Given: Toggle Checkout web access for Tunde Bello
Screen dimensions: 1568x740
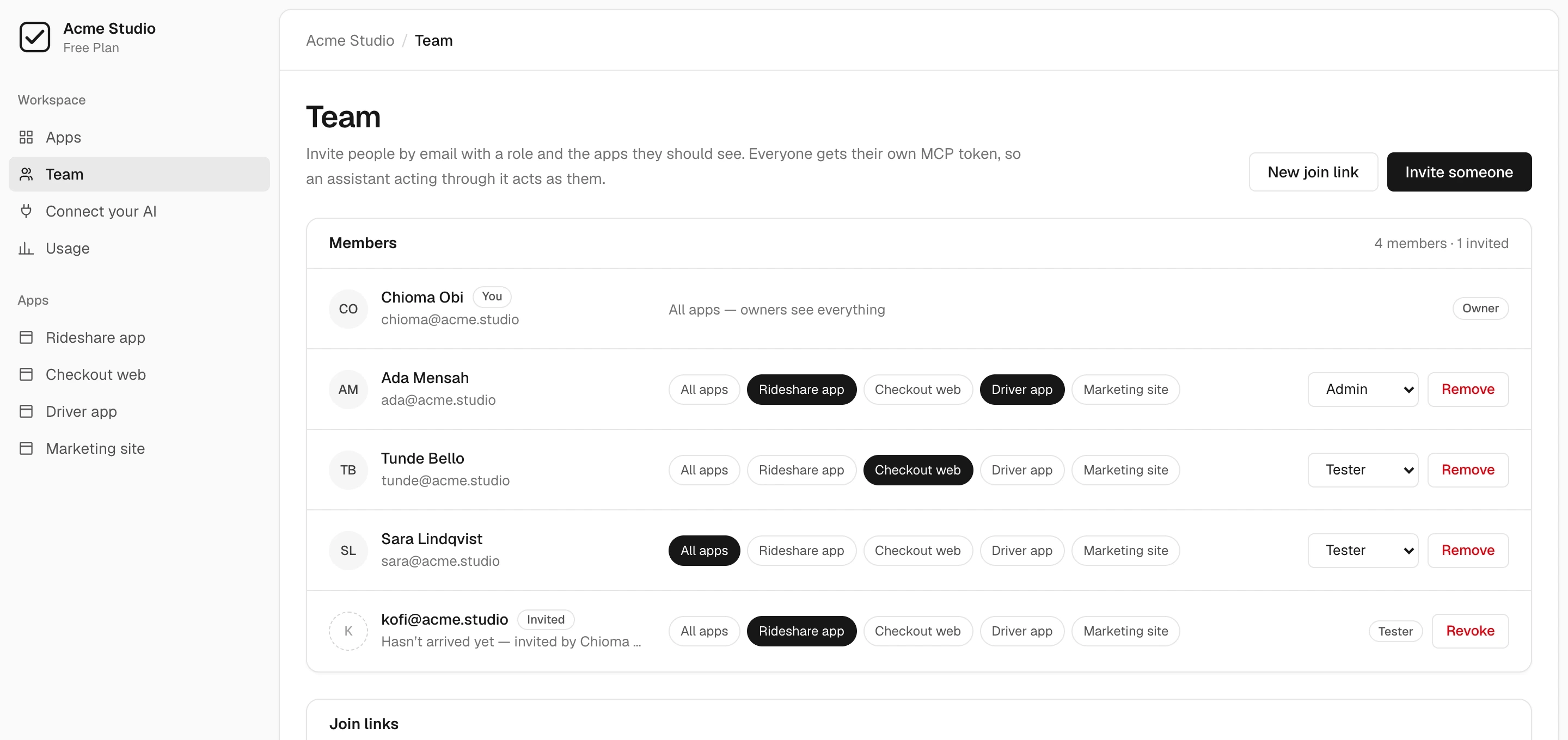Looking at the screenshot, I should tap(917, 470).
